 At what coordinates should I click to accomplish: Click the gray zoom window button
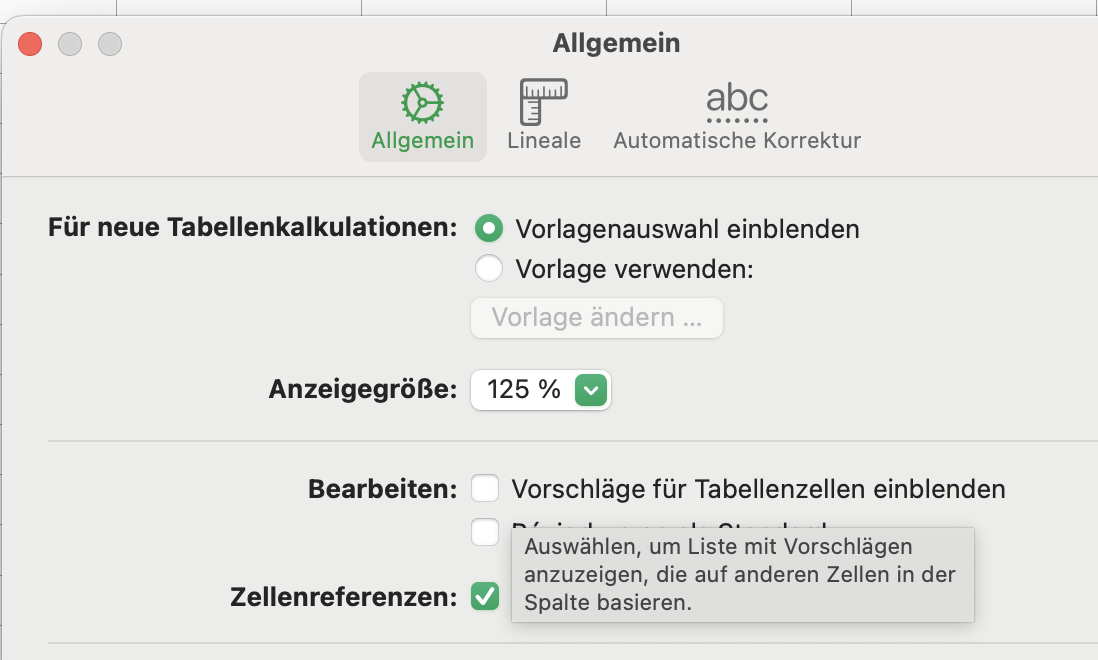point(109,44)
